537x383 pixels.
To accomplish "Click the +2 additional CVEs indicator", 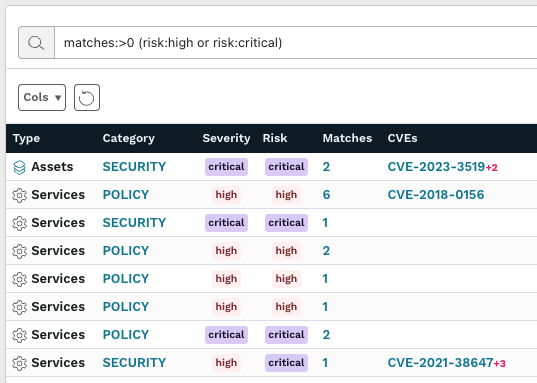I will point(491,168).
